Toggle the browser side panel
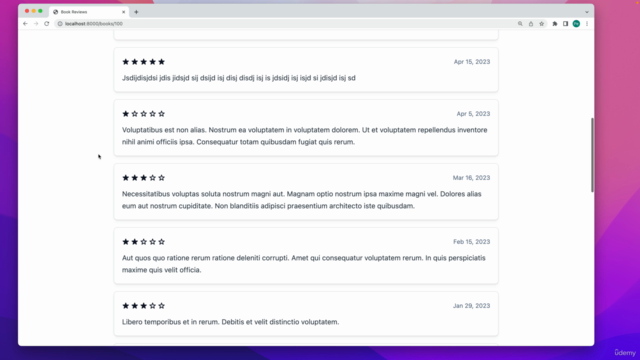The width and height of the screenshot is (640, 360). [x=565, y=24]
